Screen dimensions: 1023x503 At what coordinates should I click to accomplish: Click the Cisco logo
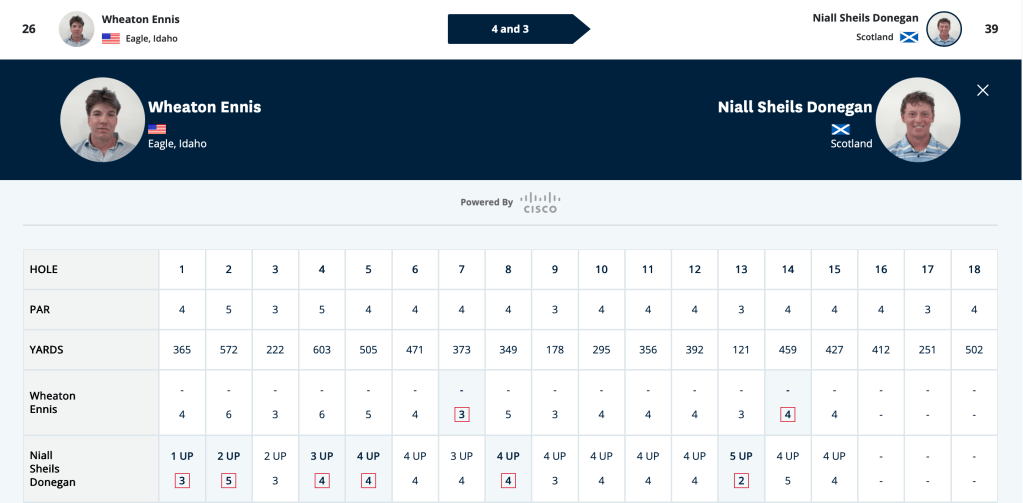[x=540, y=202]
